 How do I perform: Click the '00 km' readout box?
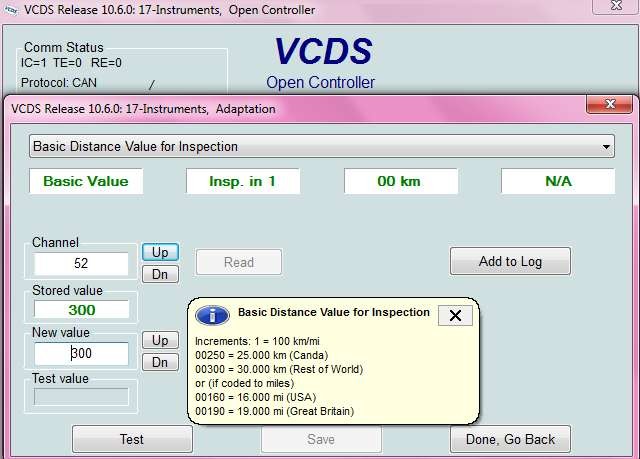[400, 181]
